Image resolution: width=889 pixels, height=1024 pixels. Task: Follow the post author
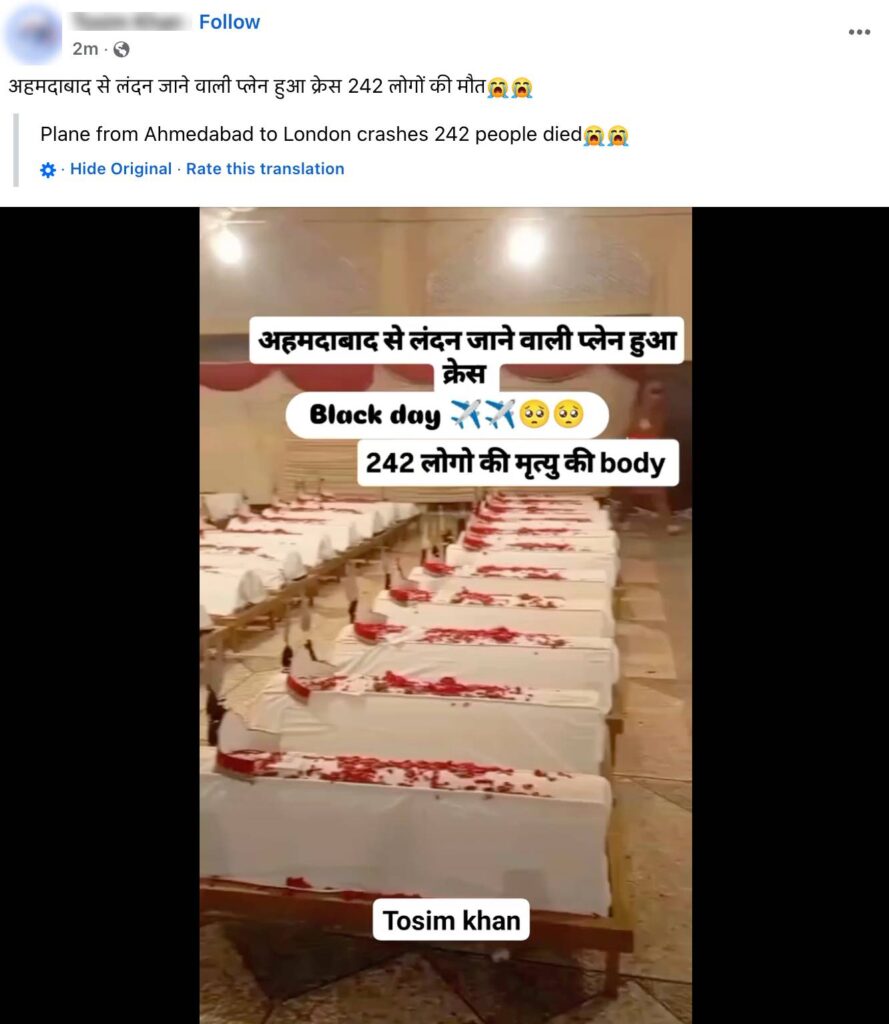[229, 22]
